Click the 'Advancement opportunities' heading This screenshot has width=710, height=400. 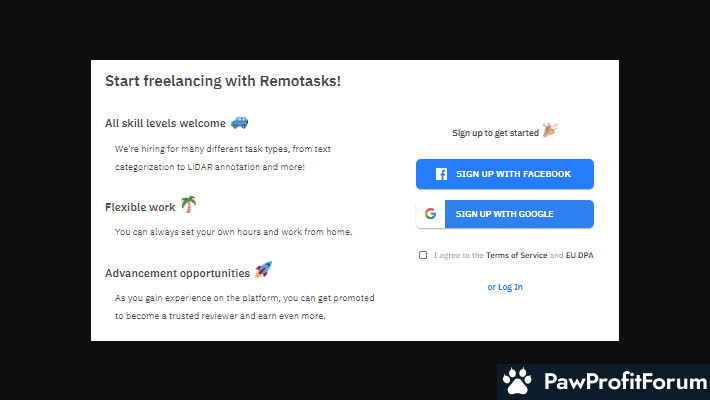point(178,273)
